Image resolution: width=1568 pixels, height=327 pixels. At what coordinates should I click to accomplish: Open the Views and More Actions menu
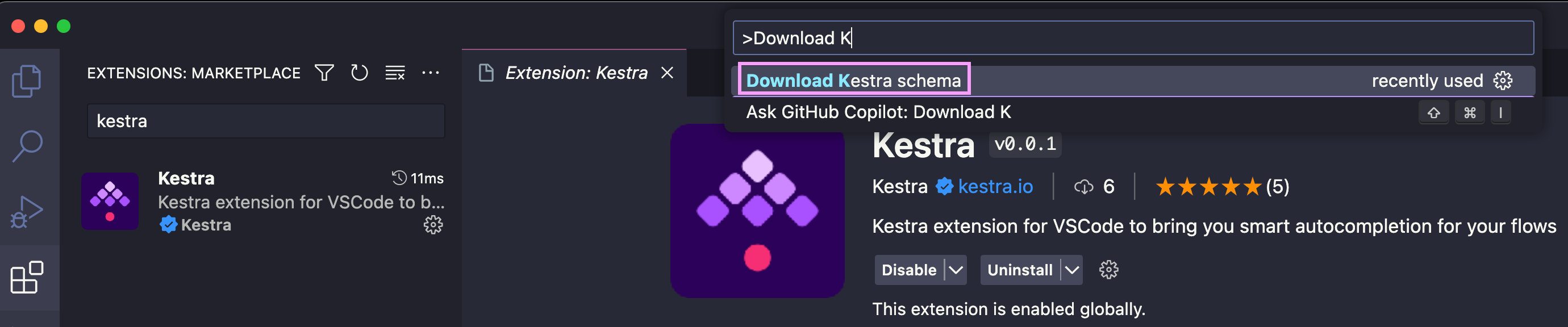(x=431, y=72)
